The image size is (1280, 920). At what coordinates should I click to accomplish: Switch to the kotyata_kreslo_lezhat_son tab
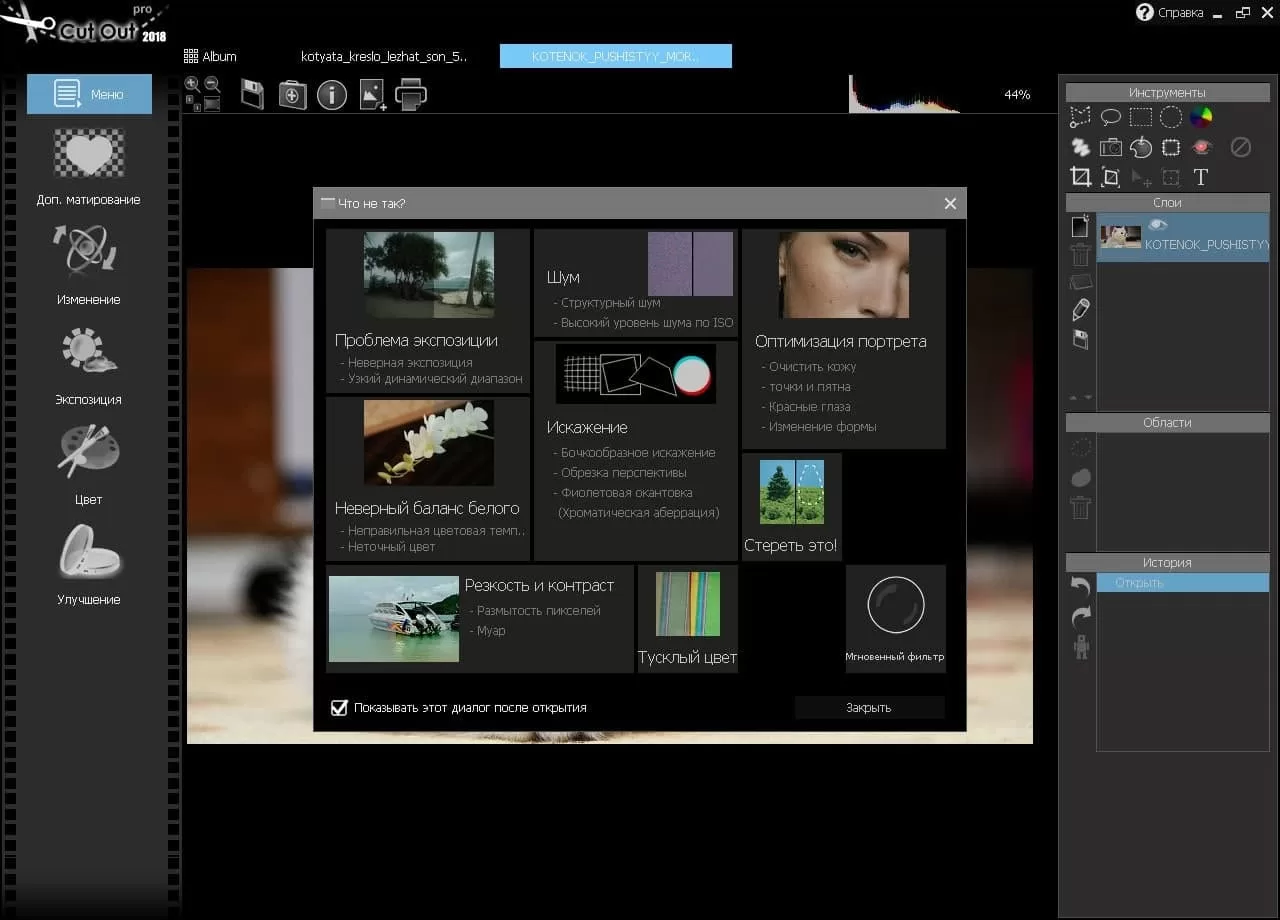coord(384,56)
